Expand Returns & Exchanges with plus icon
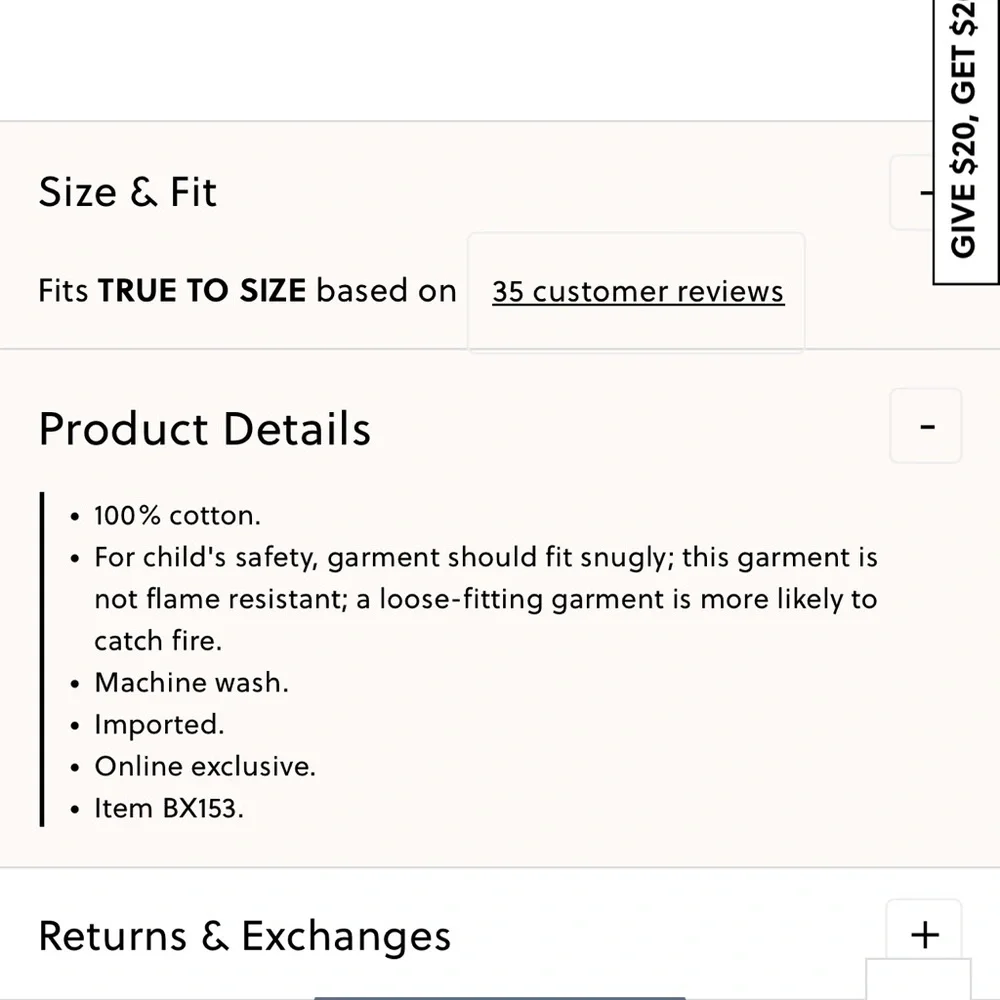Image resolution: width=1000 pixels, height=1000 pixels. [x=924, y=935]
